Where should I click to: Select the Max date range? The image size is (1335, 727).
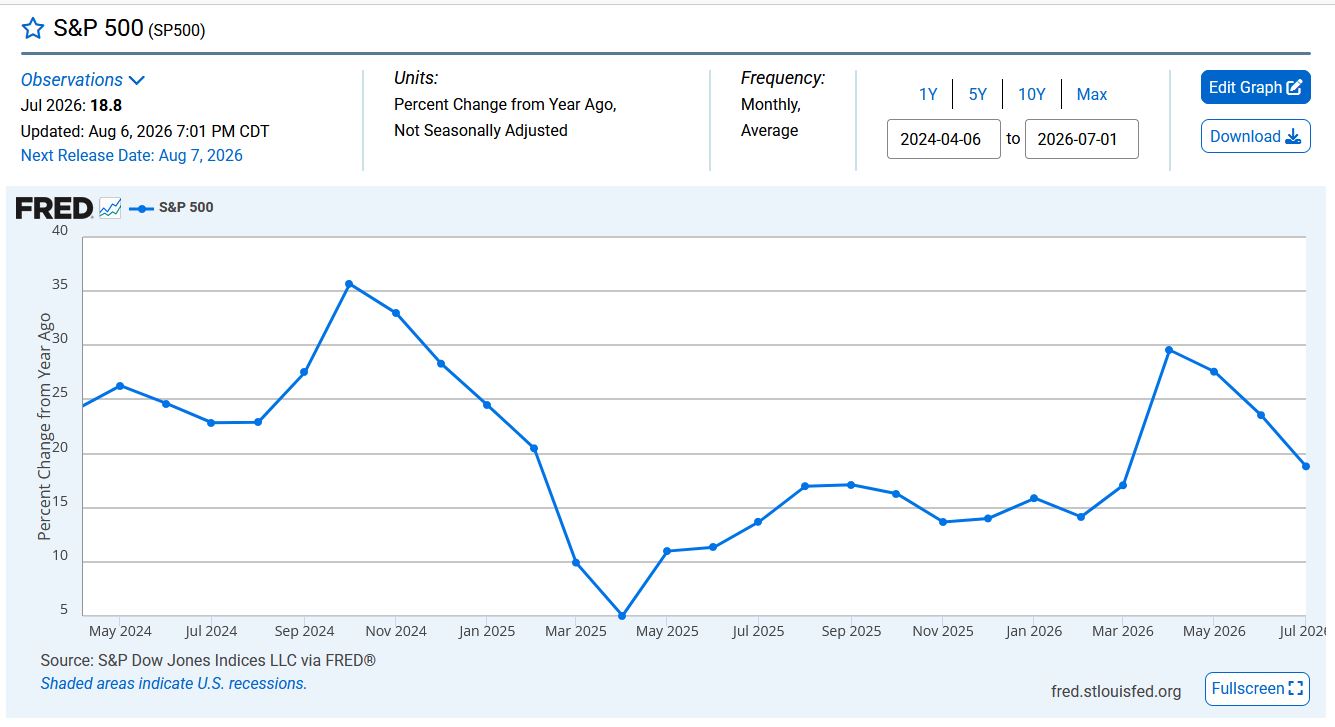click(x=1092, y=94)
